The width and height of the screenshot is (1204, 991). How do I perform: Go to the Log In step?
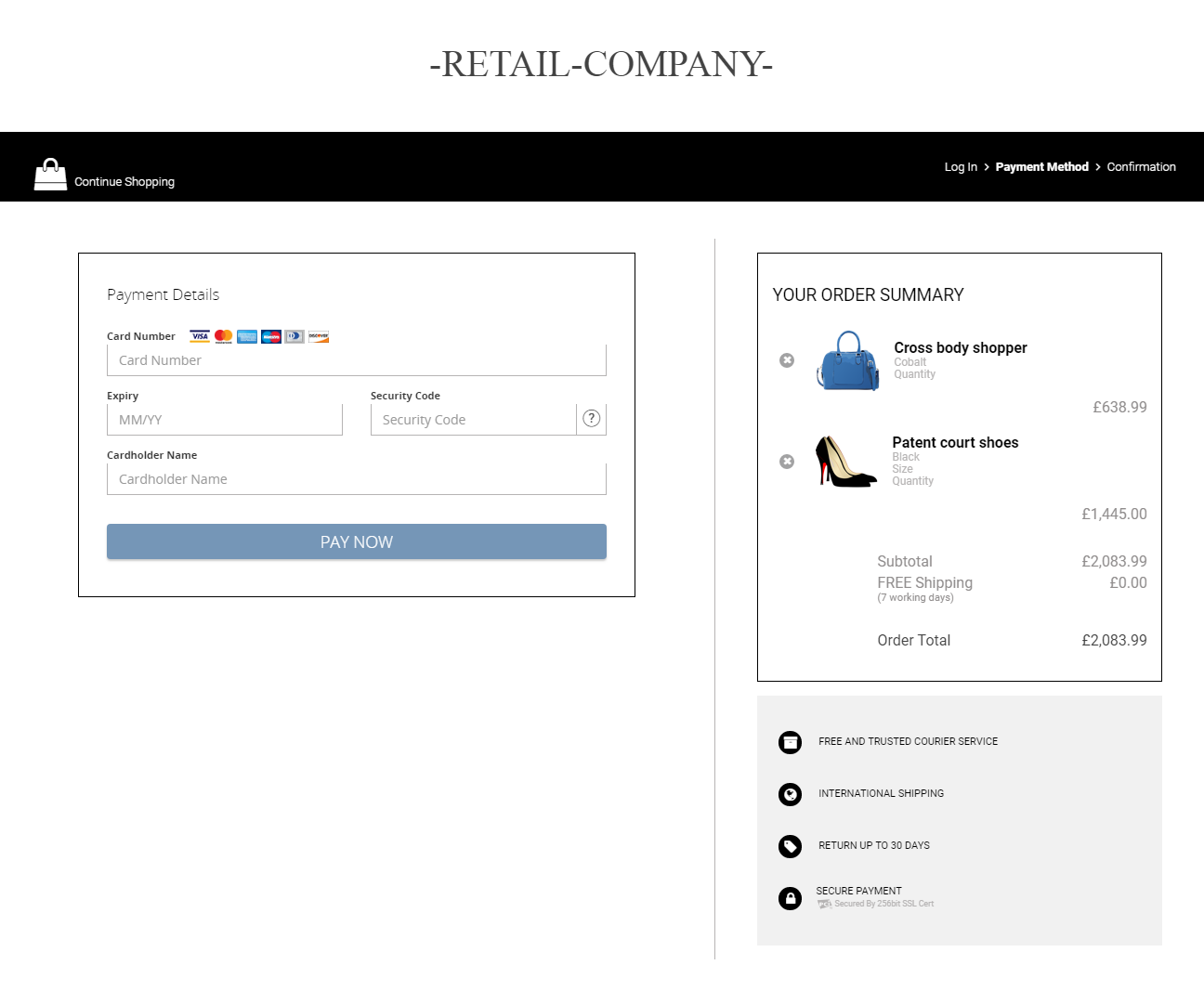(x=960, y=167)
